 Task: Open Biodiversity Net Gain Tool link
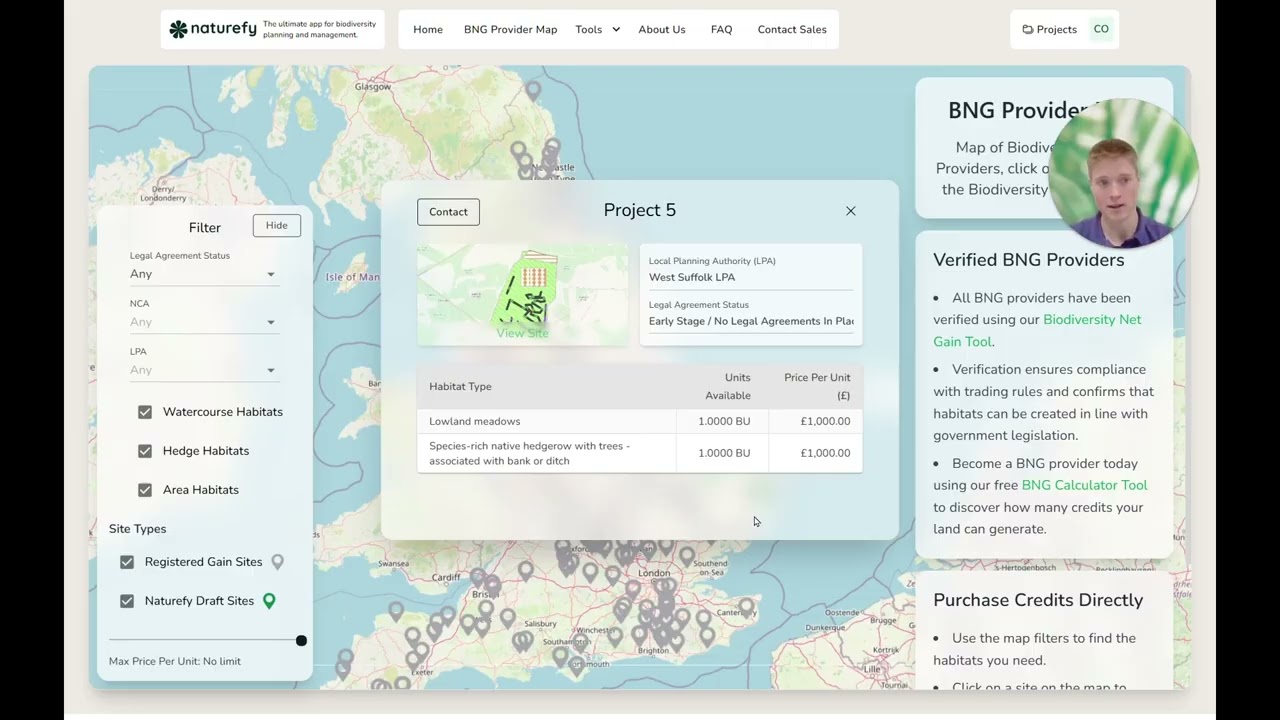point(1037,331)
